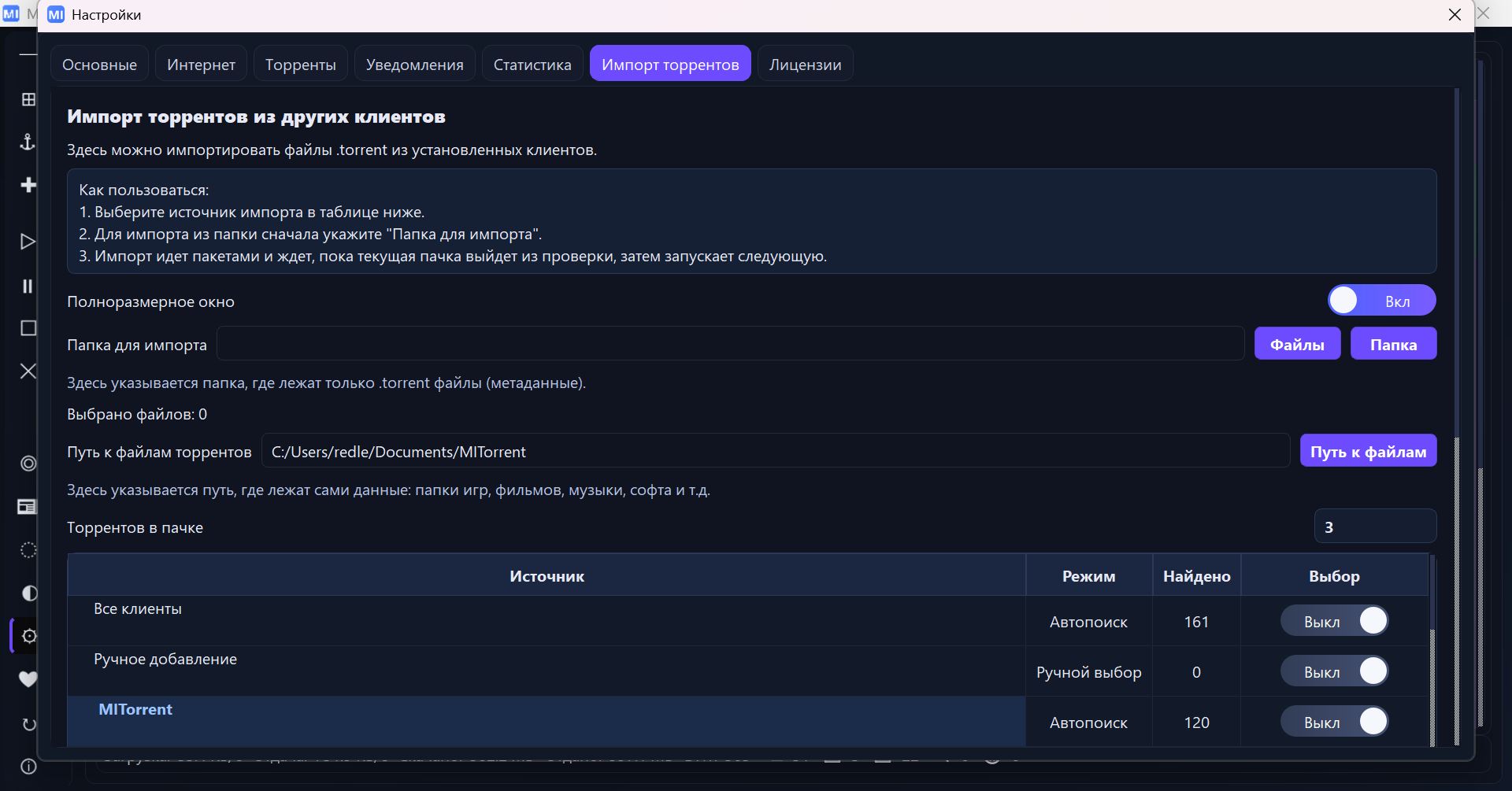Click the anchor icon in the sidebar
The height and width of the screenshot is (791, 1512).
point(28,142)
